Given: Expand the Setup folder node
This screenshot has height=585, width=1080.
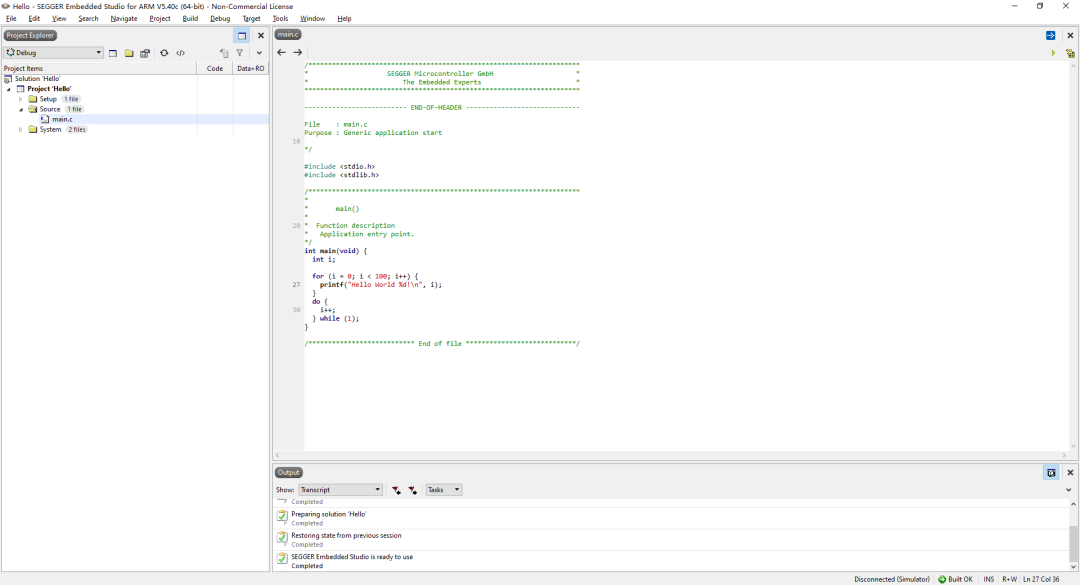Looking at the screenshot, I should point(21,99).
